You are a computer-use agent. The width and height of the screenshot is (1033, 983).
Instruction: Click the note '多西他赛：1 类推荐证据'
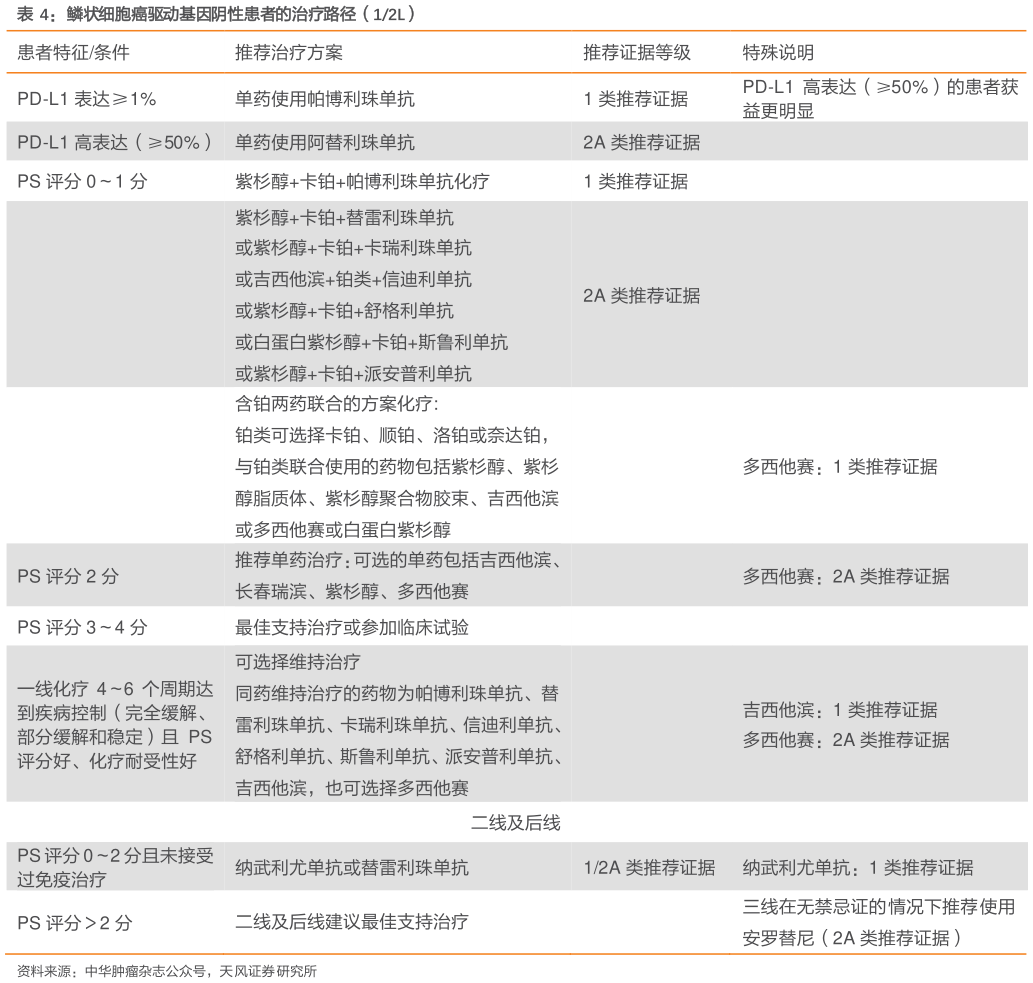click(x=839, y=467)
